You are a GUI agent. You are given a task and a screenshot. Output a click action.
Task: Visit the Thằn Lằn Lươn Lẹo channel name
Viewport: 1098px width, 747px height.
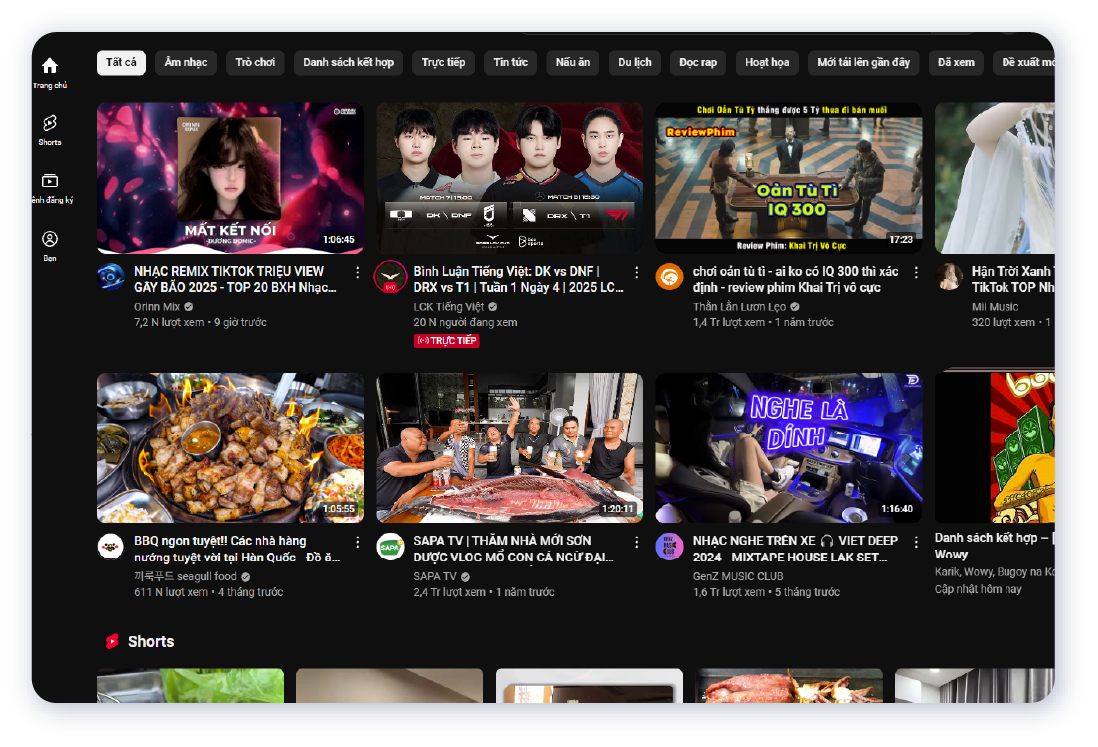pyautogui.click(x=739, y=307)
